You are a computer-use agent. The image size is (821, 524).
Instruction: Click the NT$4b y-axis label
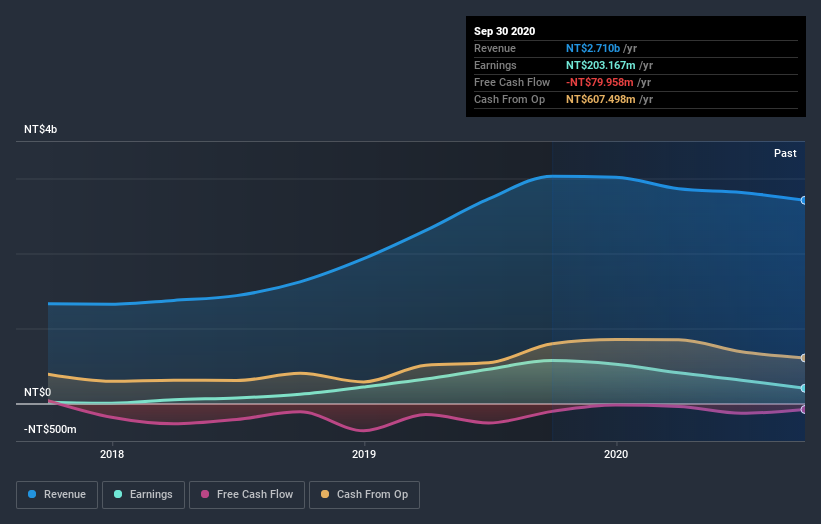point(40,129)
